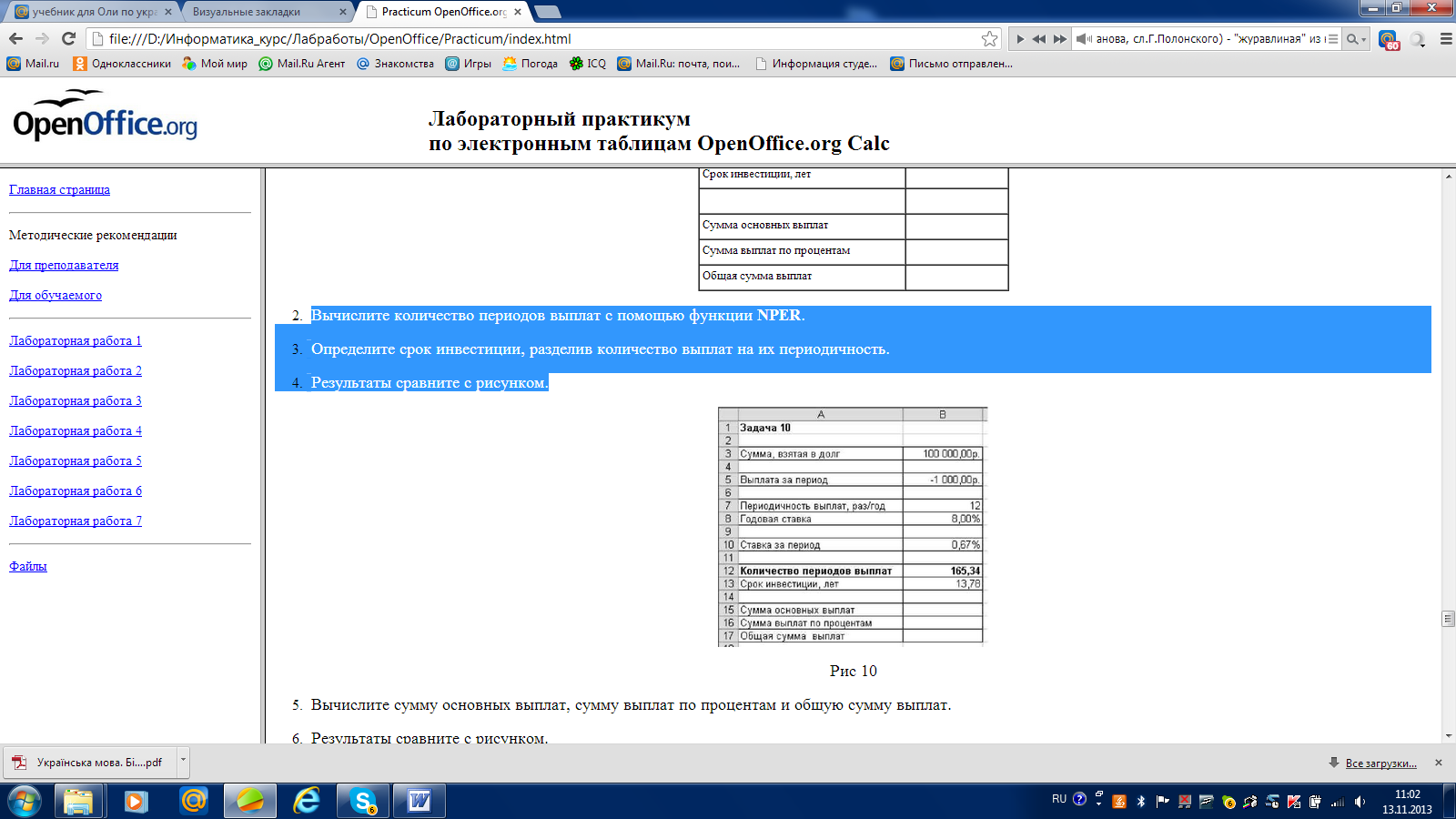Play music with the toolbar play button
The height and width of the screenshot is (819, 1456).
tap(1020, 39)
